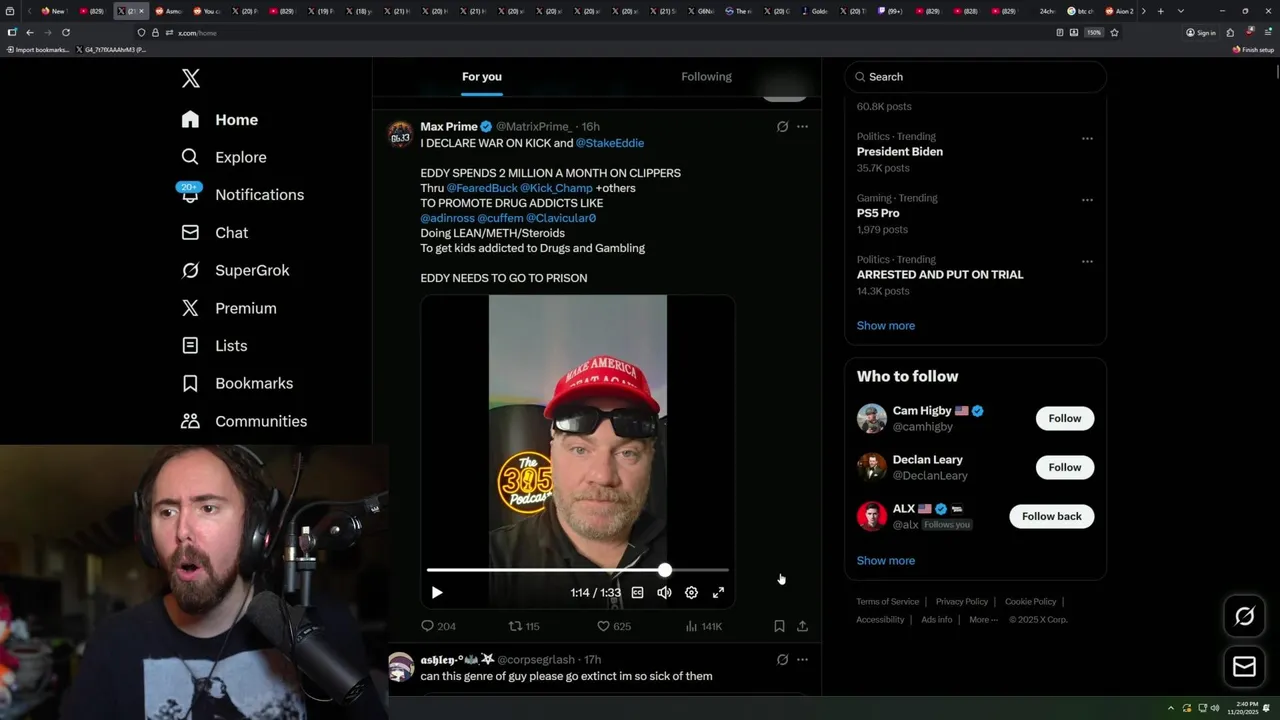Open Privacy Policy link
The width and height of the screenshot is (1280, 720).
tap(961, 602)
